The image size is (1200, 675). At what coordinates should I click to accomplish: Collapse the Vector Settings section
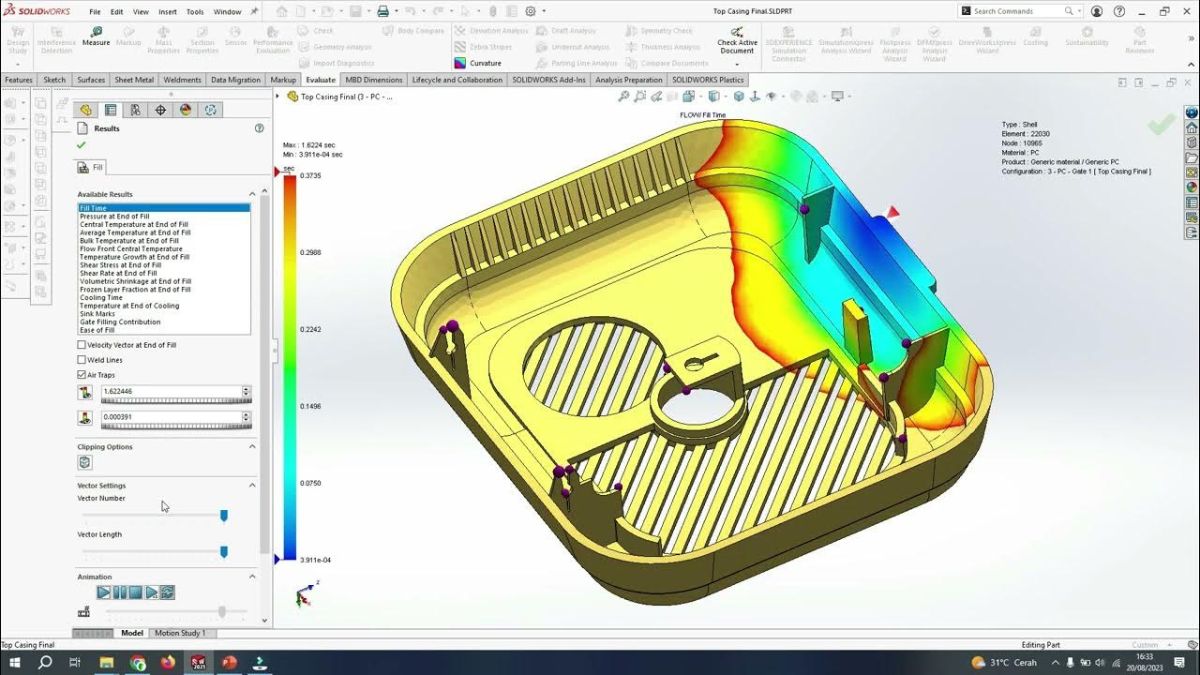tap(251, 485)
